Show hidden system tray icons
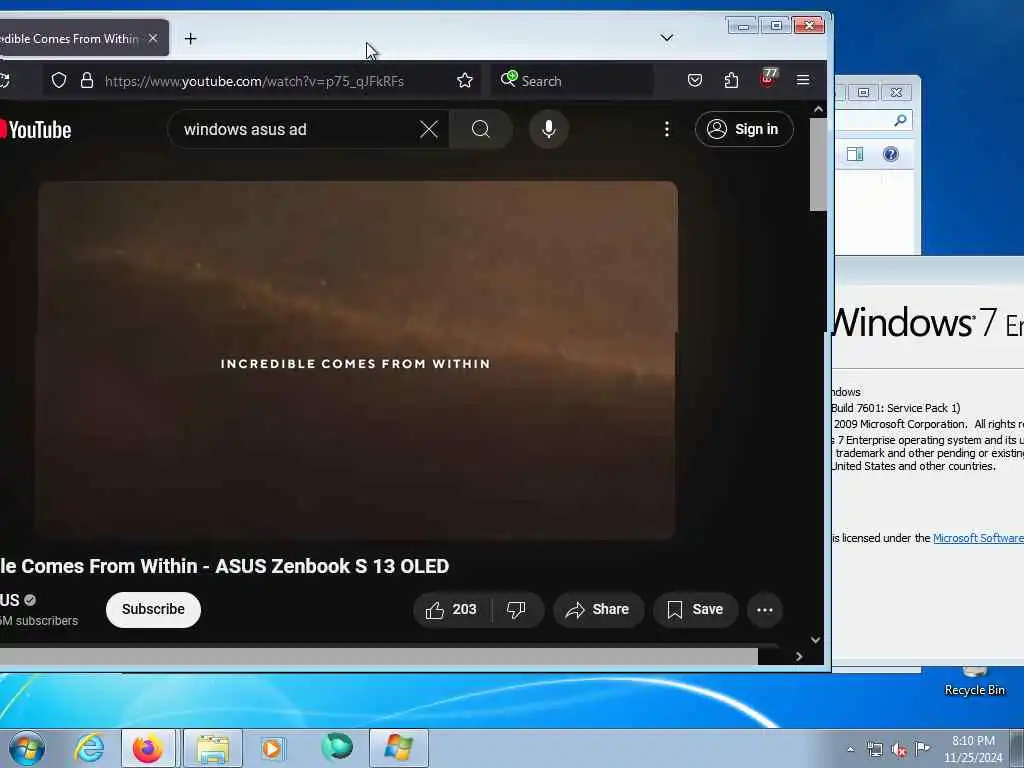This screenshot has width=1024, height=768. 850,750
